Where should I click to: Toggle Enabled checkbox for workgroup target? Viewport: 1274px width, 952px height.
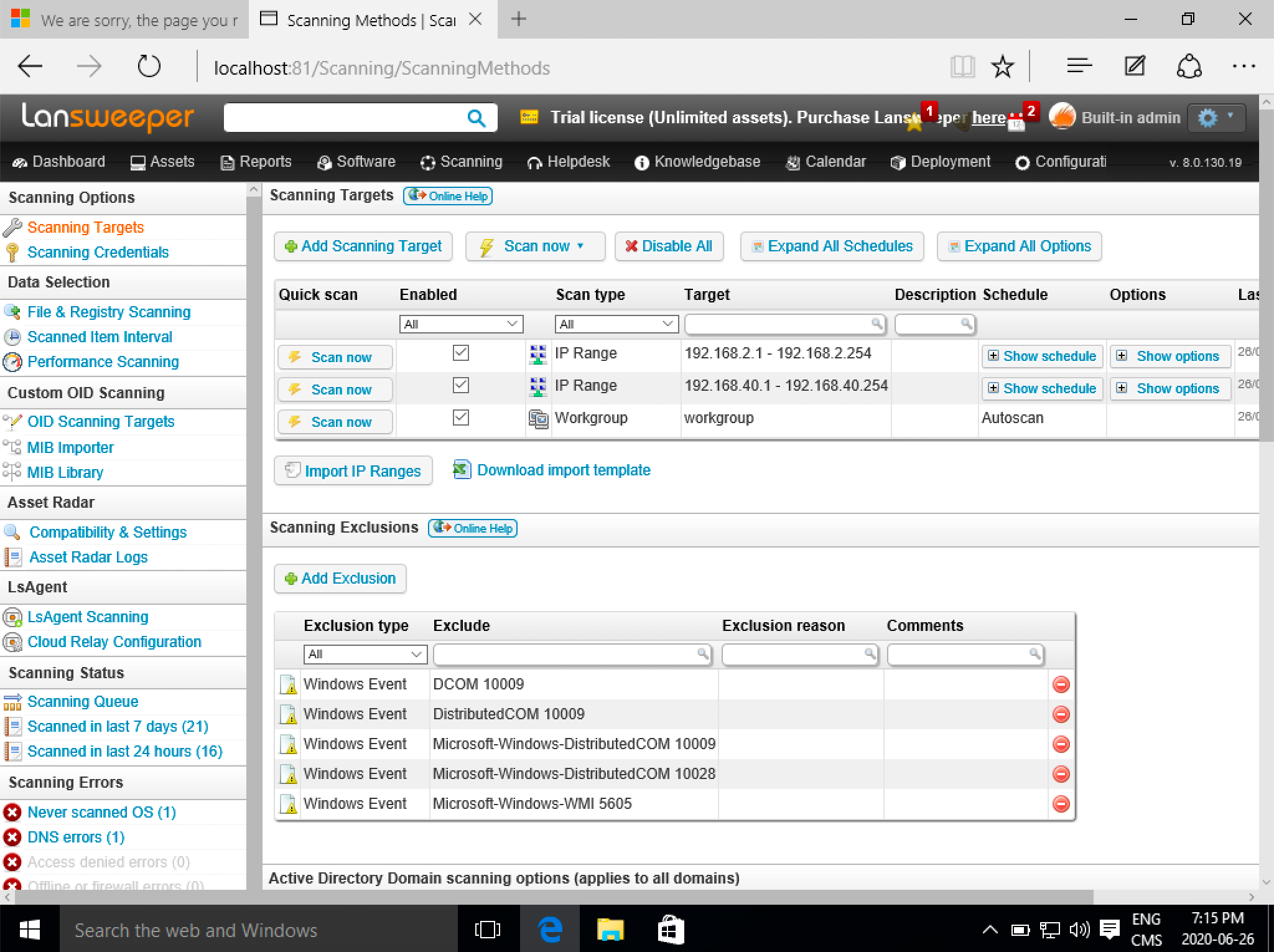click(x=460, y=418)
